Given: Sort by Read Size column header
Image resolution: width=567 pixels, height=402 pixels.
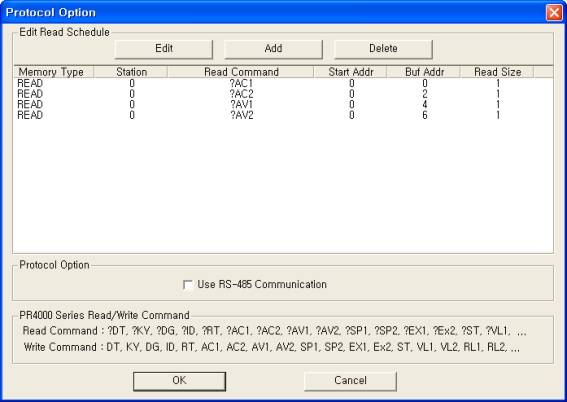Looking at the screenshot, I should point(497,72).
